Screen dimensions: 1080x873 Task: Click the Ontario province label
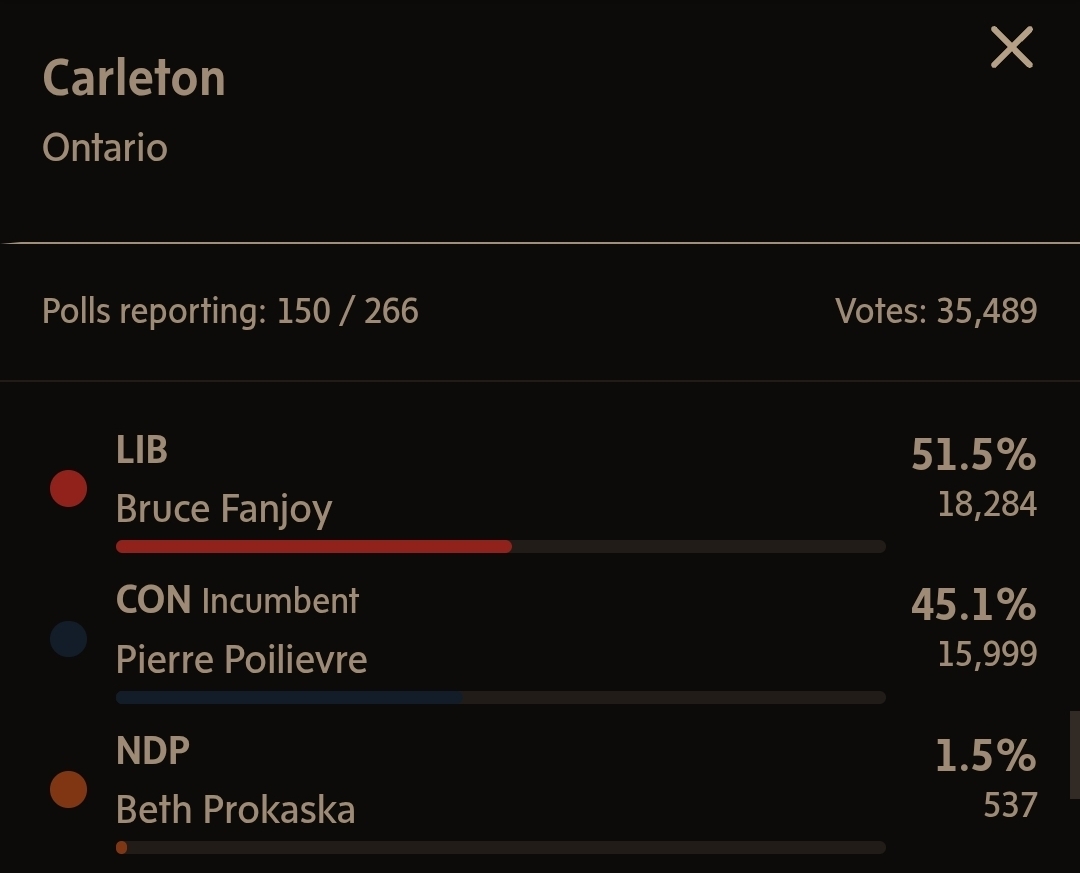point(105,148)
